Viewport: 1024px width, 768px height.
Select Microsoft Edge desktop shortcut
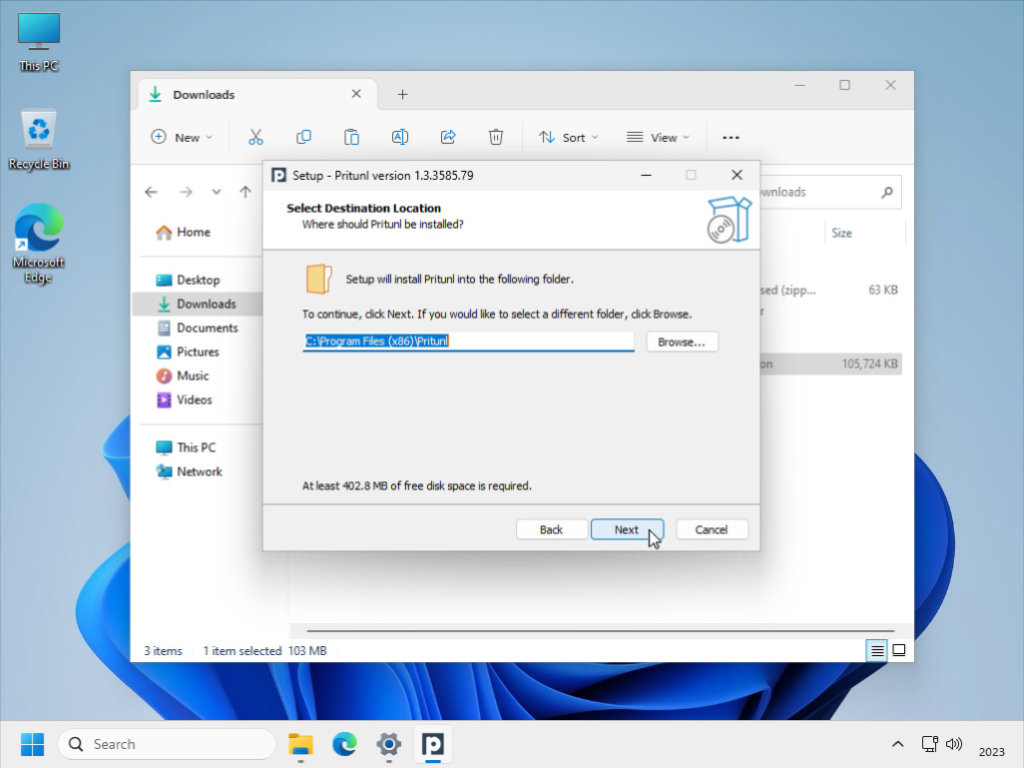(x=39, y=244)
